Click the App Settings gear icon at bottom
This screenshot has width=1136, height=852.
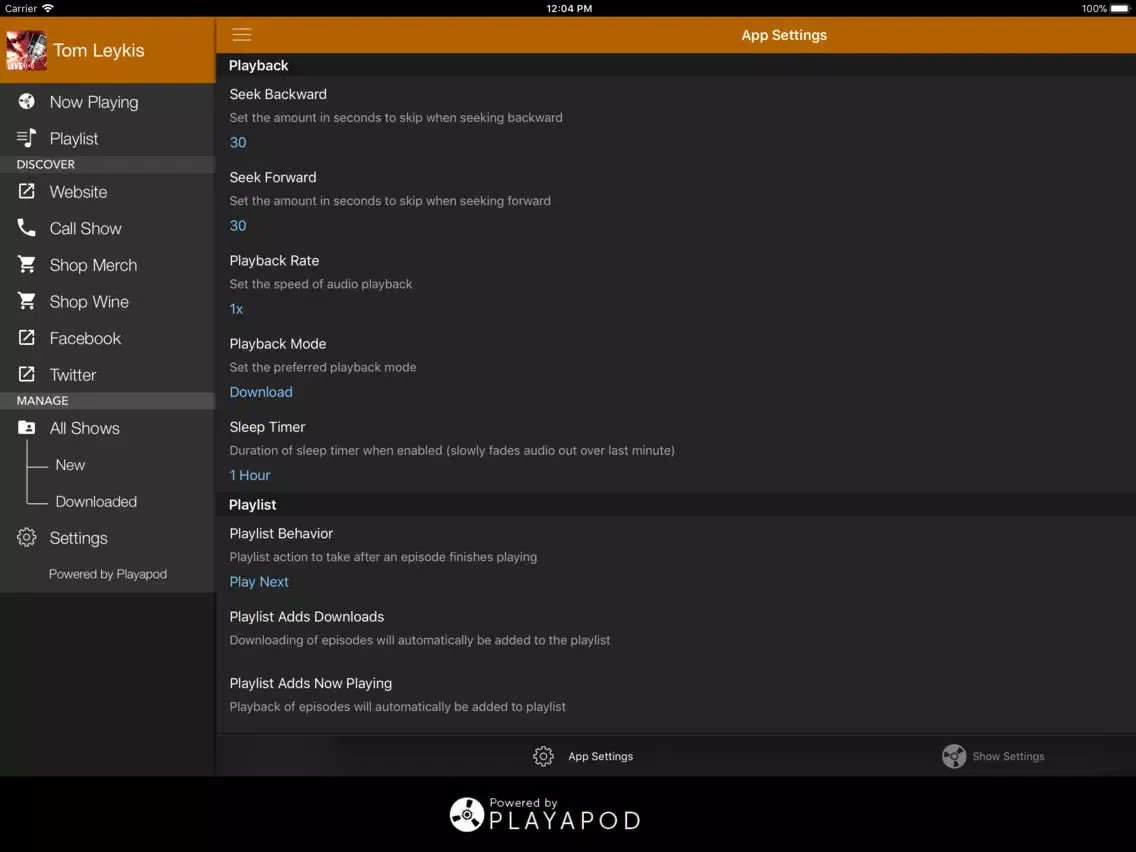543,756
